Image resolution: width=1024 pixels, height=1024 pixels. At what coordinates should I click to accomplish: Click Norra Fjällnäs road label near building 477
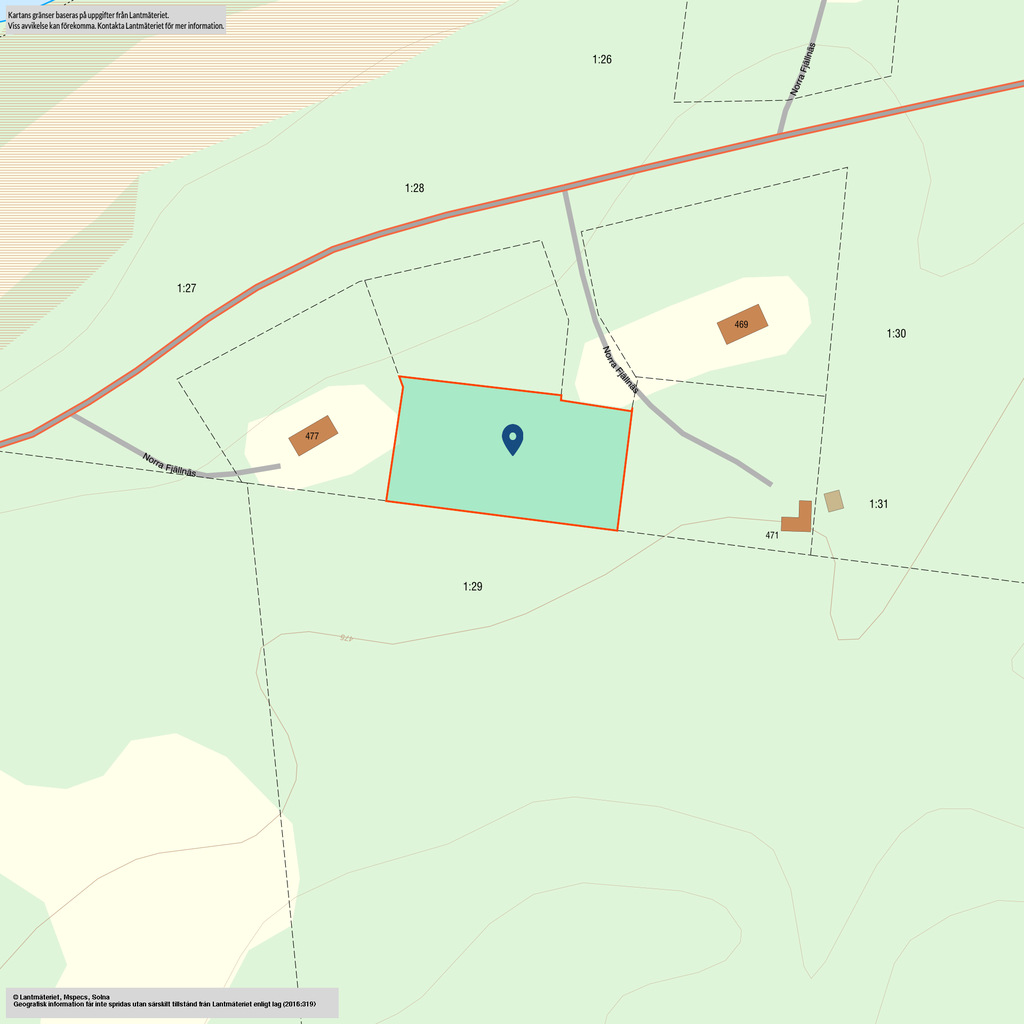(x=169, y=465)
